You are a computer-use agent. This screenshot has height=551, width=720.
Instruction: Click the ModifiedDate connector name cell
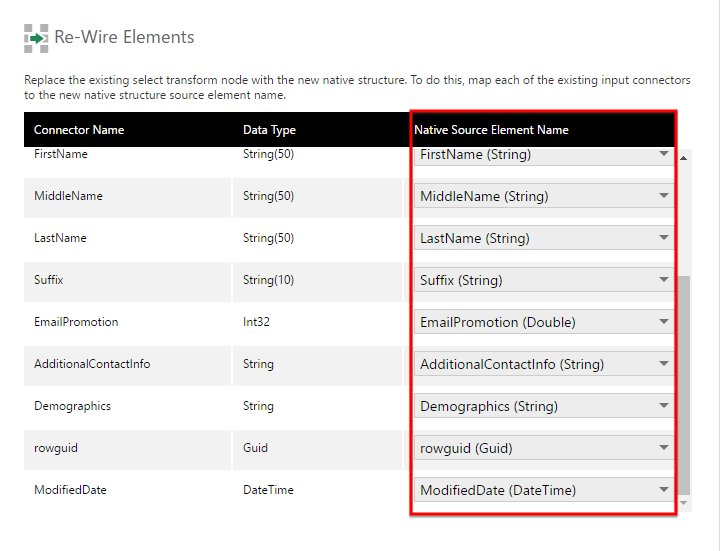pyautogui.click(x=70, y=491)
